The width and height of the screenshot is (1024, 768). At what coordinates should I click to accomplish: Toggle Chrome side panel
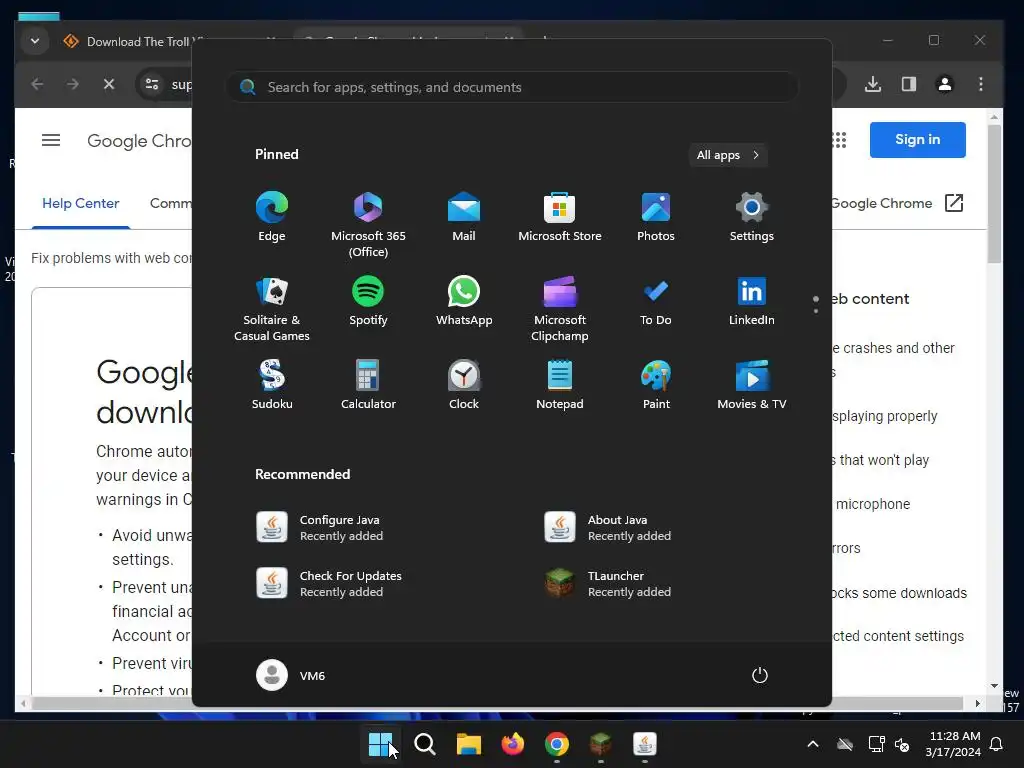(909, 84)
